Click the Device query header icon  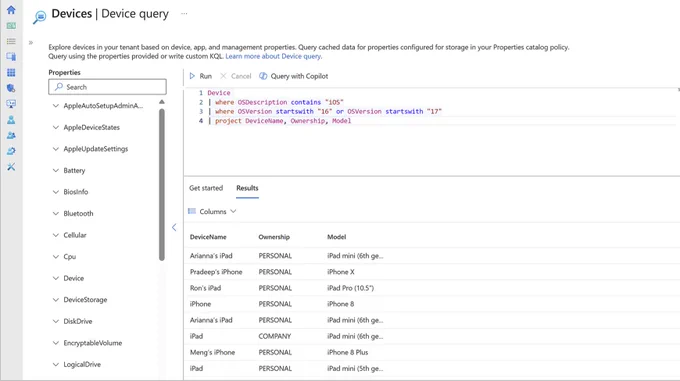(39, 16)
